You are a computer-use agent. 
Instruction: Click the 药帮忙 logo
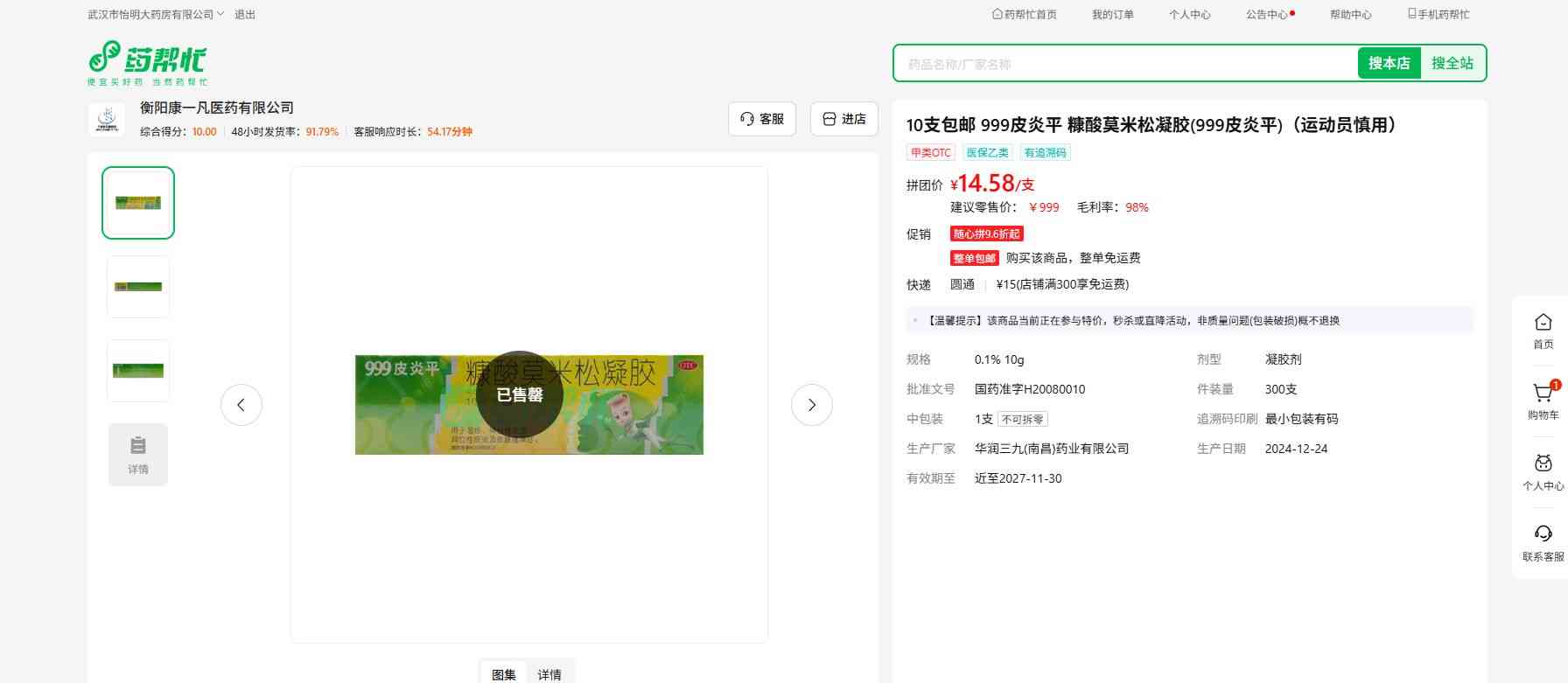click(147, 63)
